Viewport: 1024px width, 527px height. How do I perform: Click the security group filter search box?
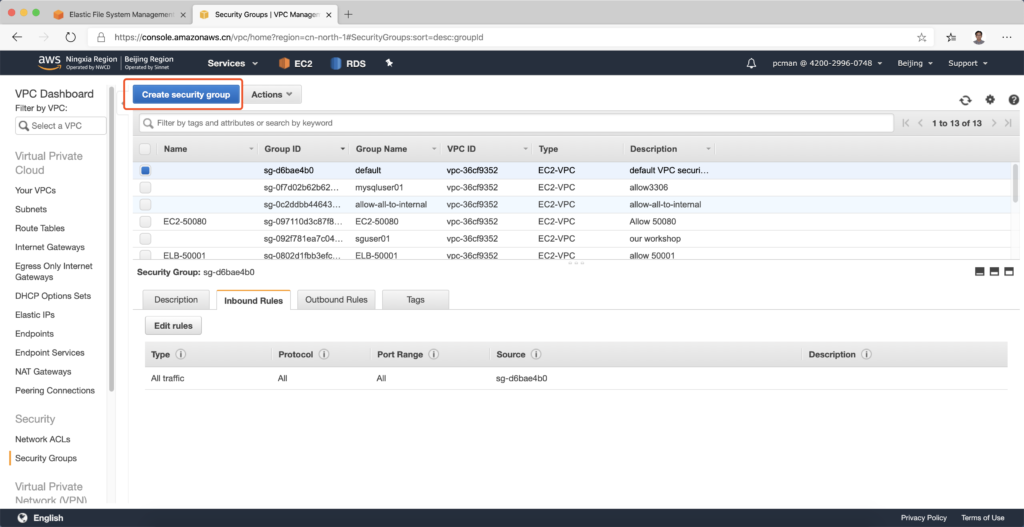(515, 123)
